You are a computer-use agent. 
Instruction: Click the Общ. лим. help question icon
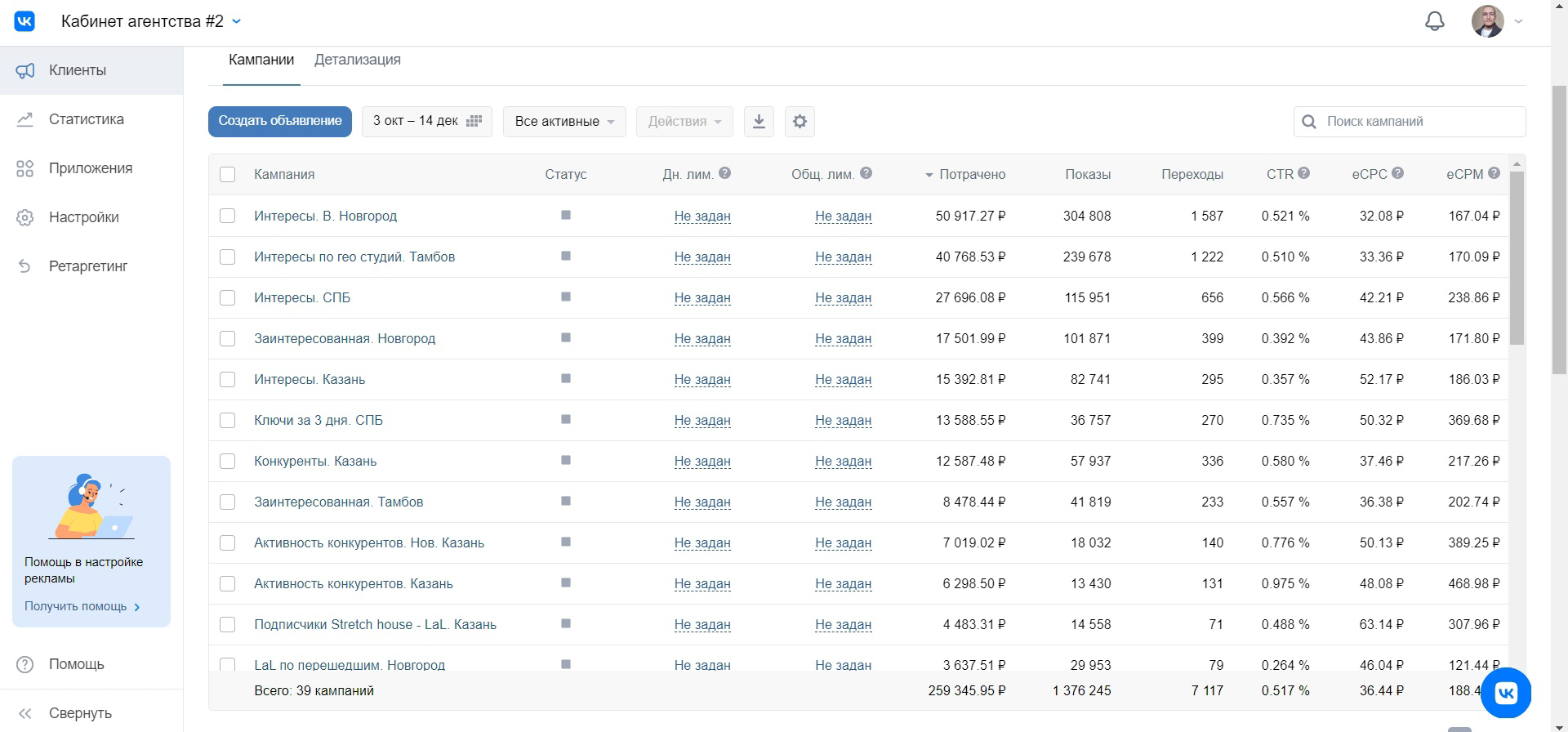point(866,173)
